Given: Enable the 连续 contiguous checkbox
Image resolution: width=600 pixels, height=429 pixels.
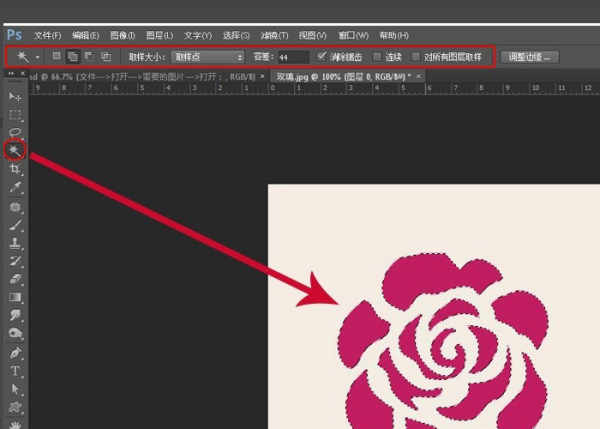Looking at the screenshot, I should pos(377,57).
